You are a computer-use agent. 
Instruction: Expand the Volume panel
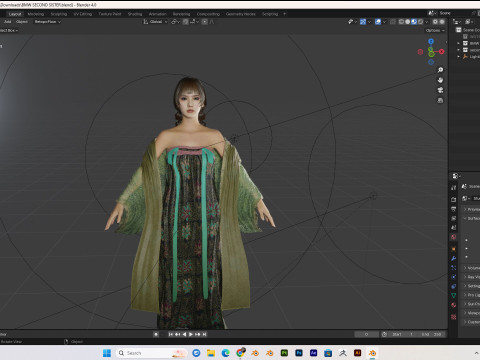(471, 268)
